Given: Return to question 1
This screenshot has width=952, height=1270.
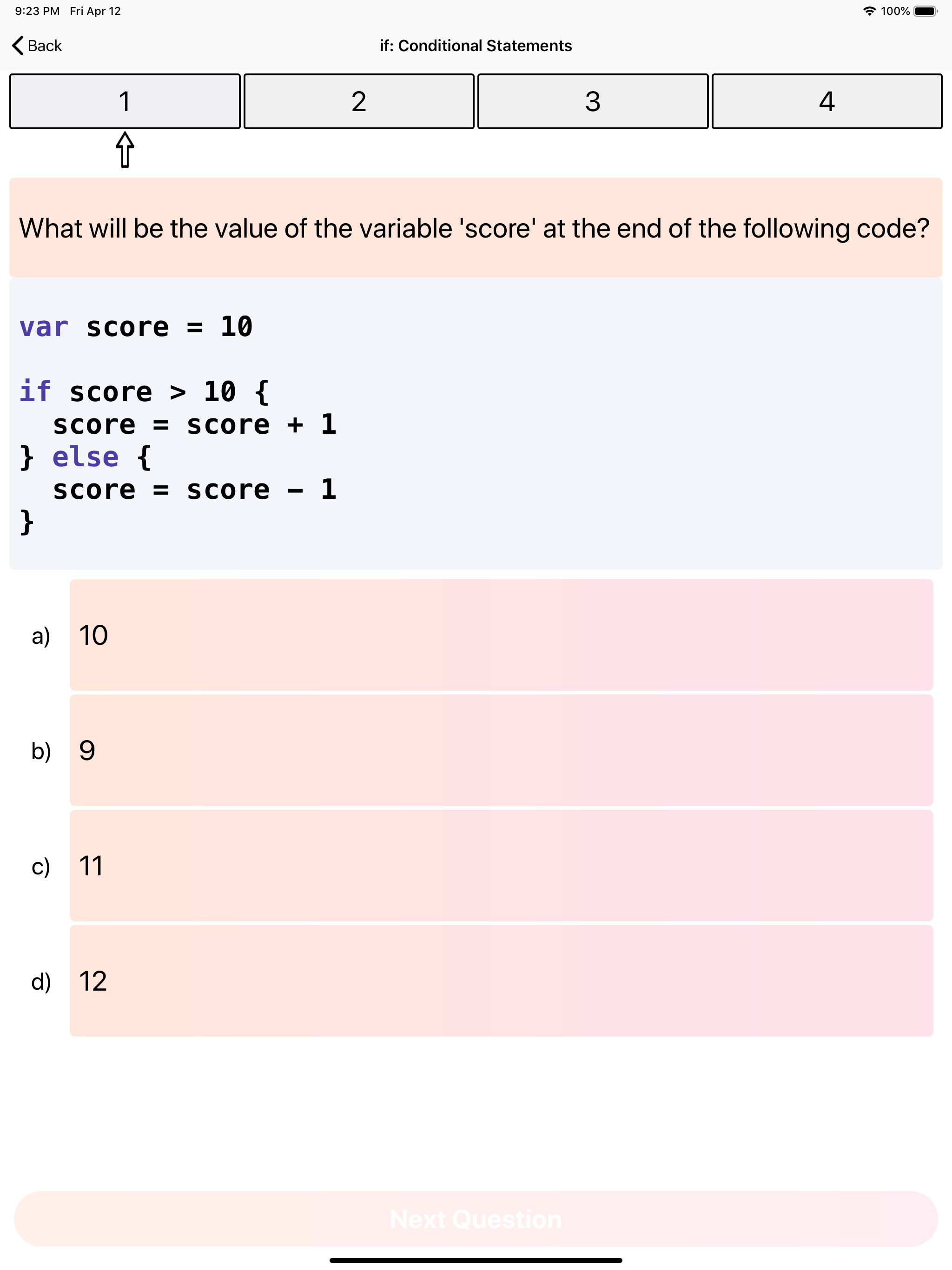Looking at the screenshot, I should tap(125, 101).
